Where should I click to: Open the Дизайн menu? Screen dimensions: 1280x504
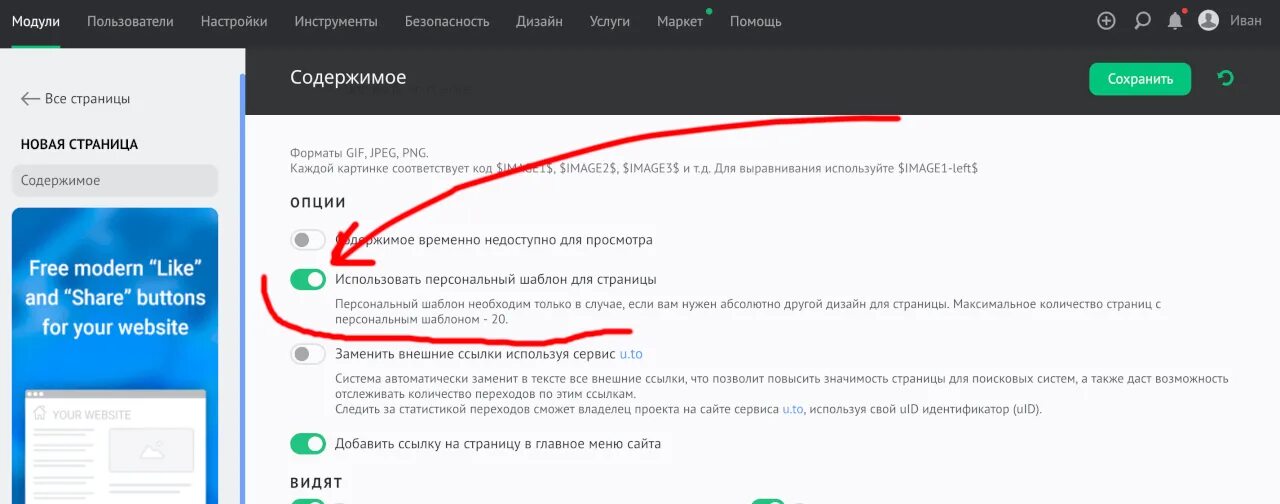coord(539,21)
